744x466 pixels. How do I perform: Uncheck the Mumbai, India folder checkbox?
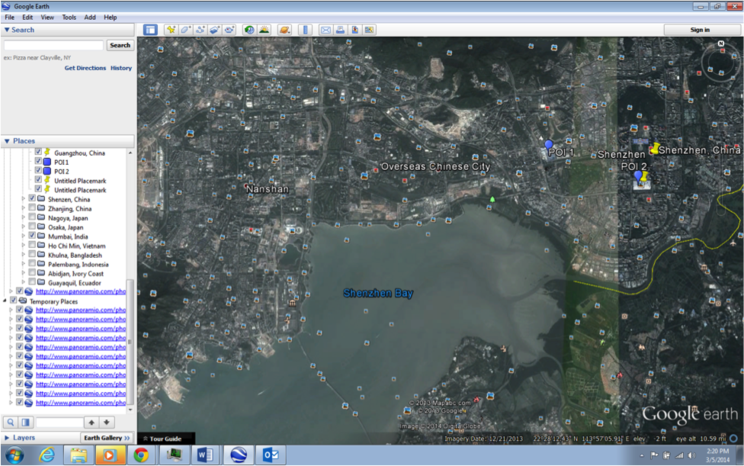(x=32, y=236)
